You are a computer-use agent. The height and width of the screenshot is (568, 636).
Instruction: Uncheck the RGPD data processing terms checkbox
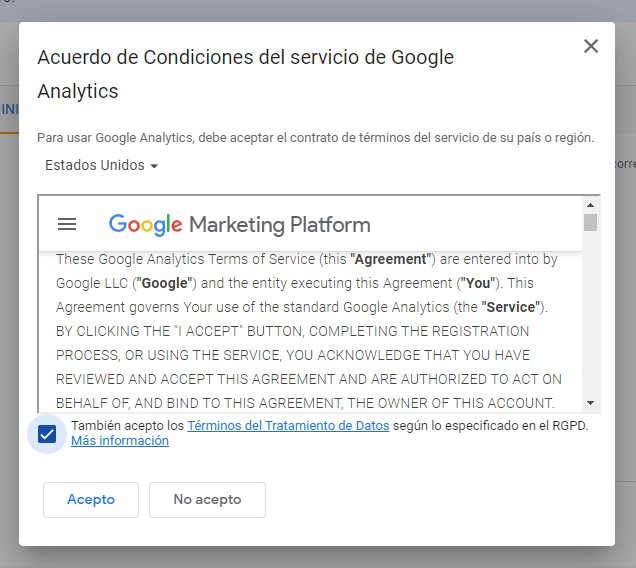pyautogui.click(x=47, y=434)
